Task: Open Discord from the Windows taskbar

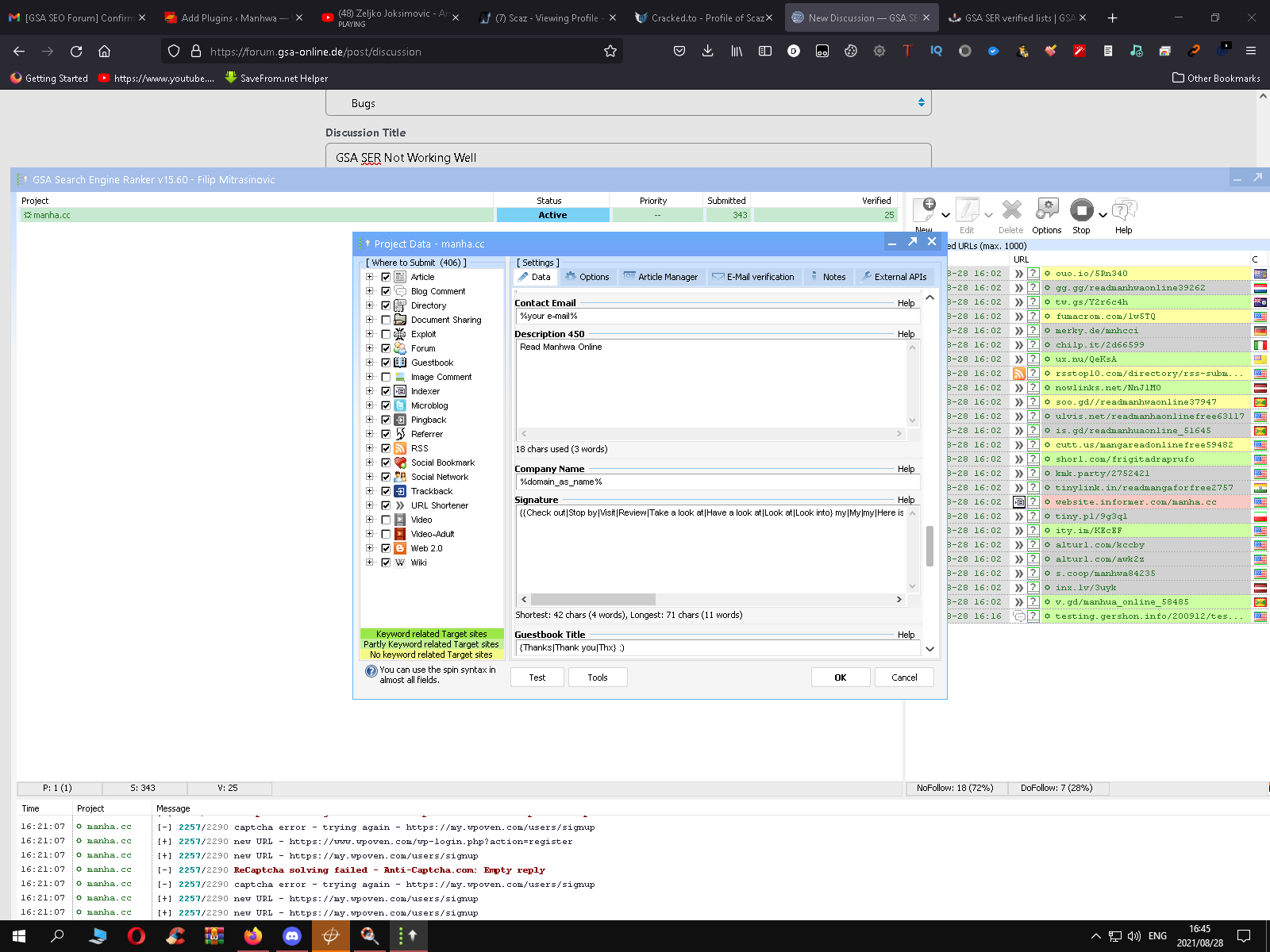Action: pos(292,936)
